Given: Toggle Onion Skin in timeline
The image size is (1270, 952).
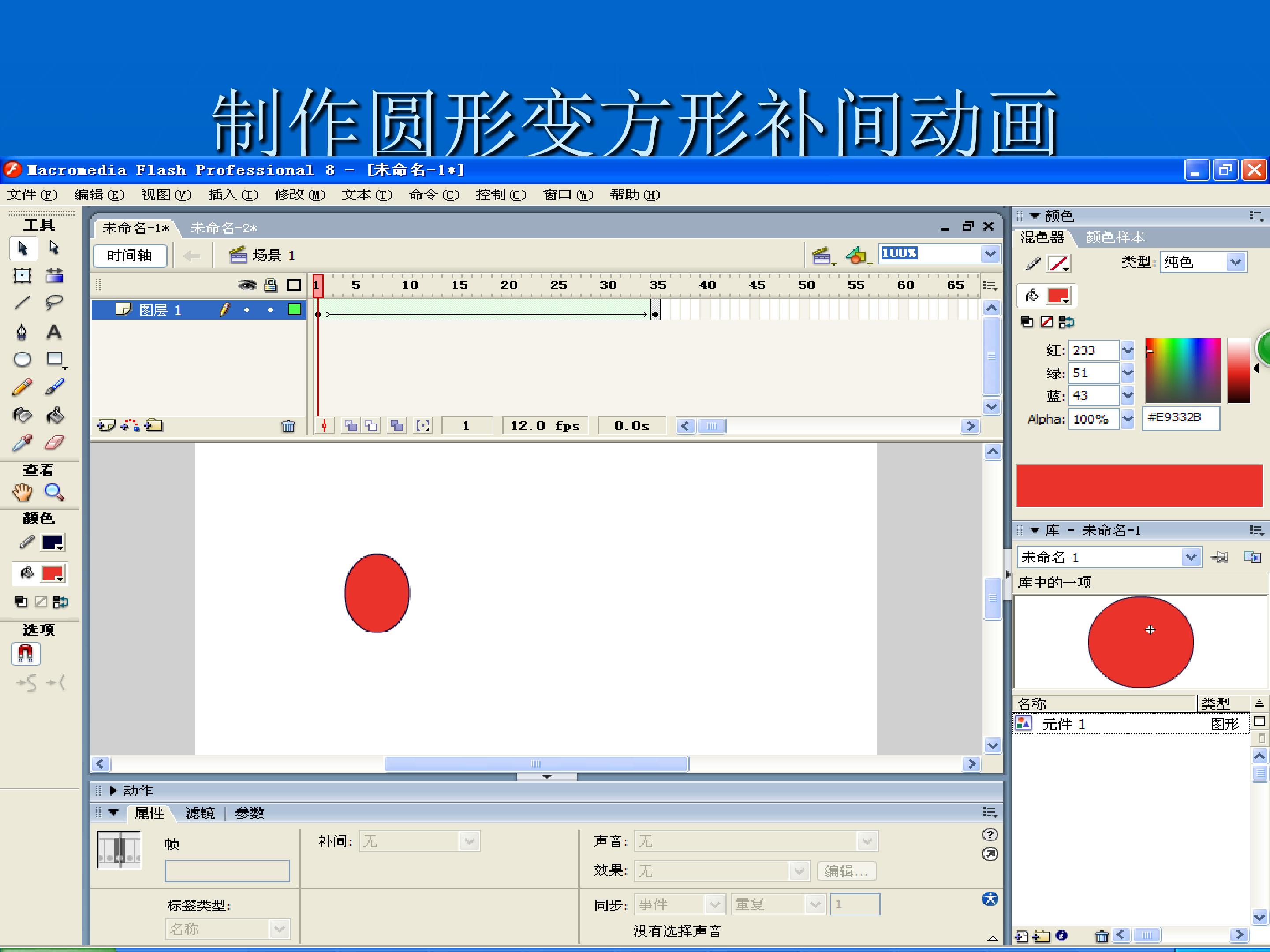Looking at the screenshot, I should coord(350,426).
